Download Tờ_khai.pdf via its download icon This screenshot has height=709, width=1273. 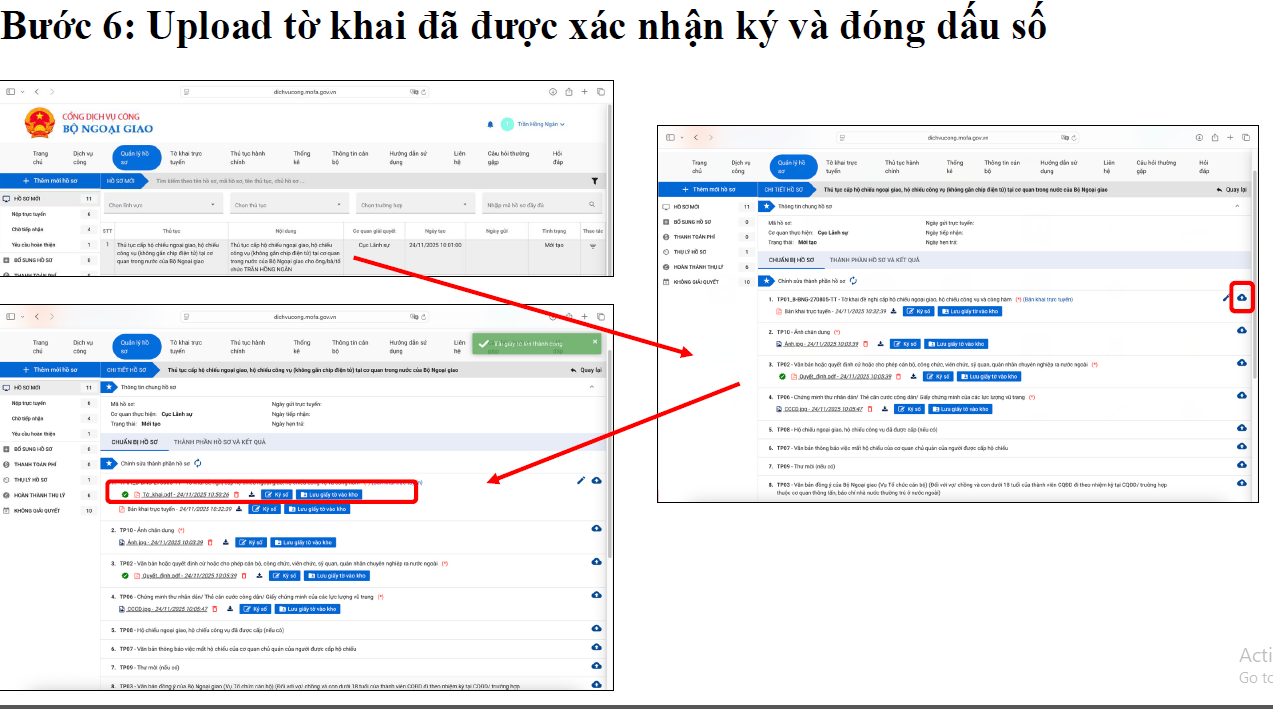251,494
